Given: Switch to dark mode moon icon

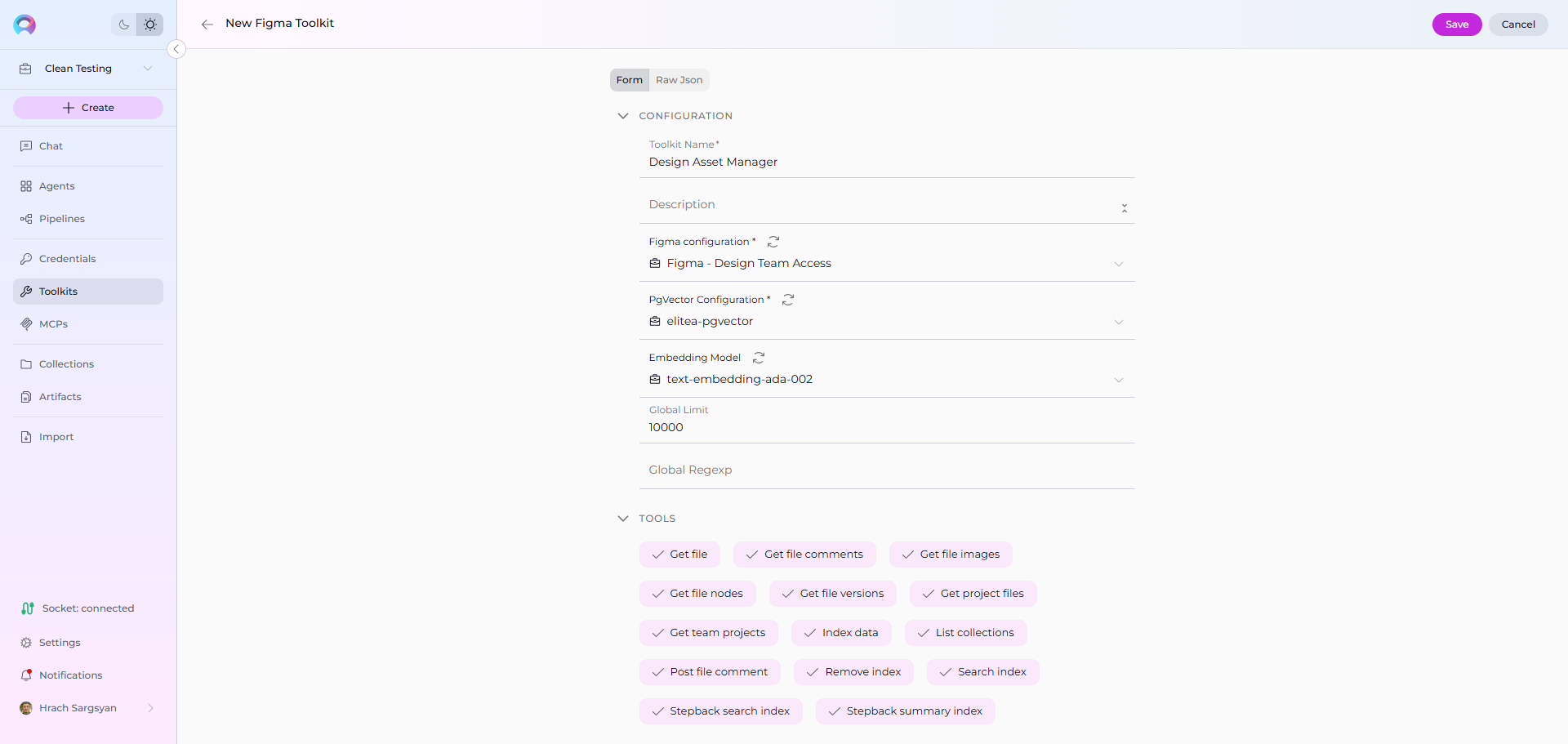Looking at the screenshot, I should 124,25.
